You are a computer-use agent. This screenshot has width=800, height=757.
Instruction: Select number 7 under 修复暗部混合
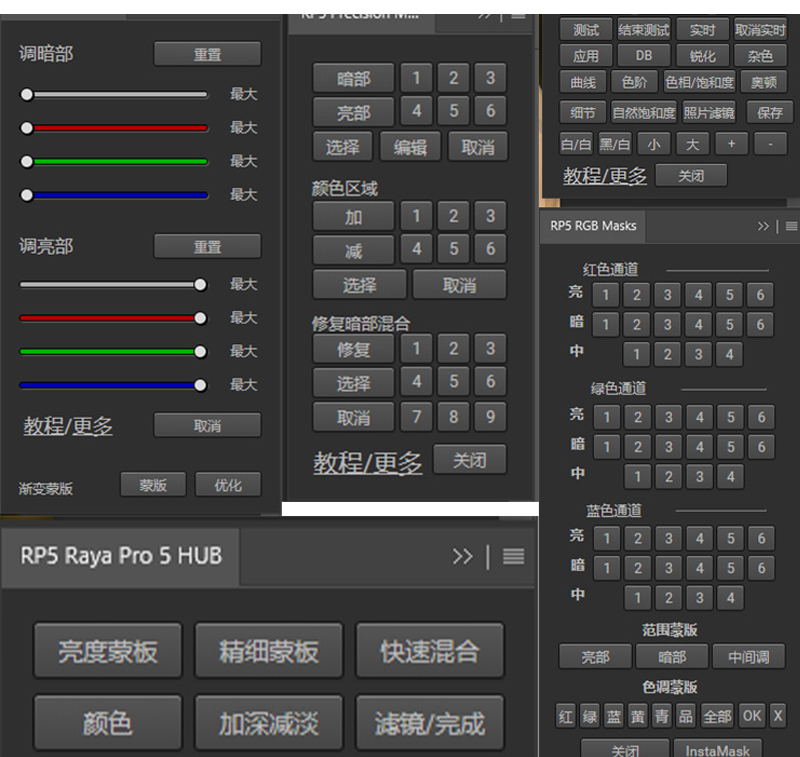coord(416,417)
